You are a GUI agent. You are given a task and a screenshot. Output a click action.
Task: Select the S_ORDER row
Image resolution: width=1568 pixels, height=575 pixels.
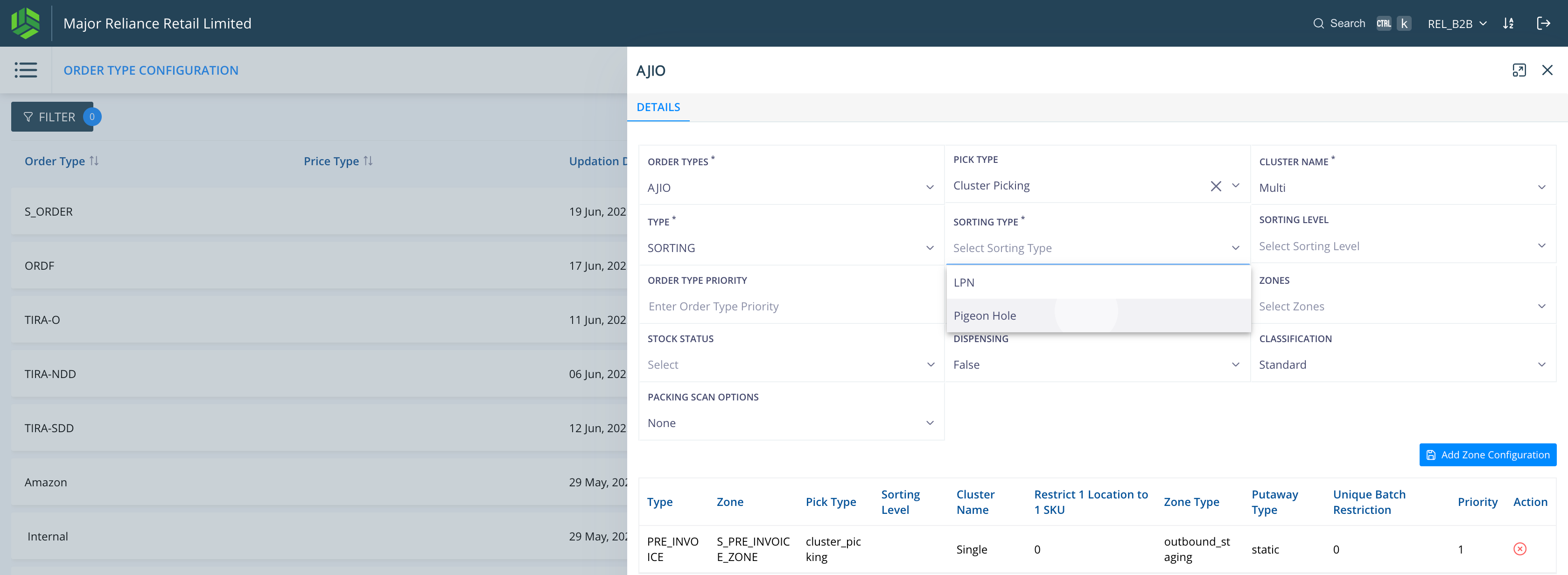click(x=319, y=211)
